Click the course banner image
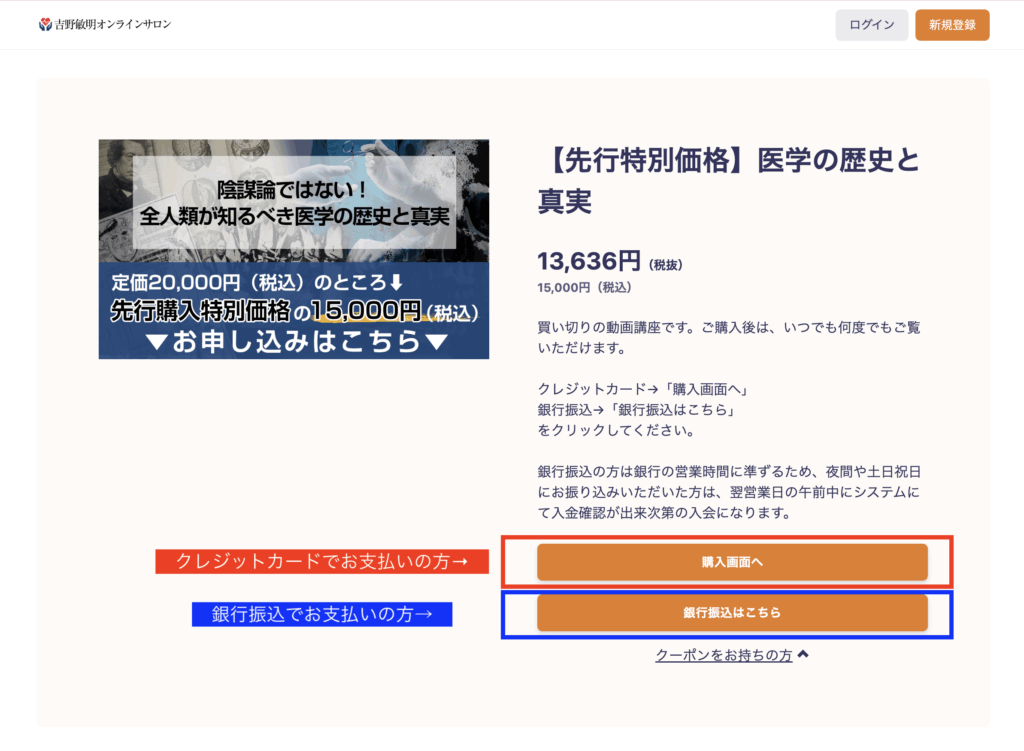The width and height of the screenshot is (1024, 751). pyautogui.click(x=293, y=249)
